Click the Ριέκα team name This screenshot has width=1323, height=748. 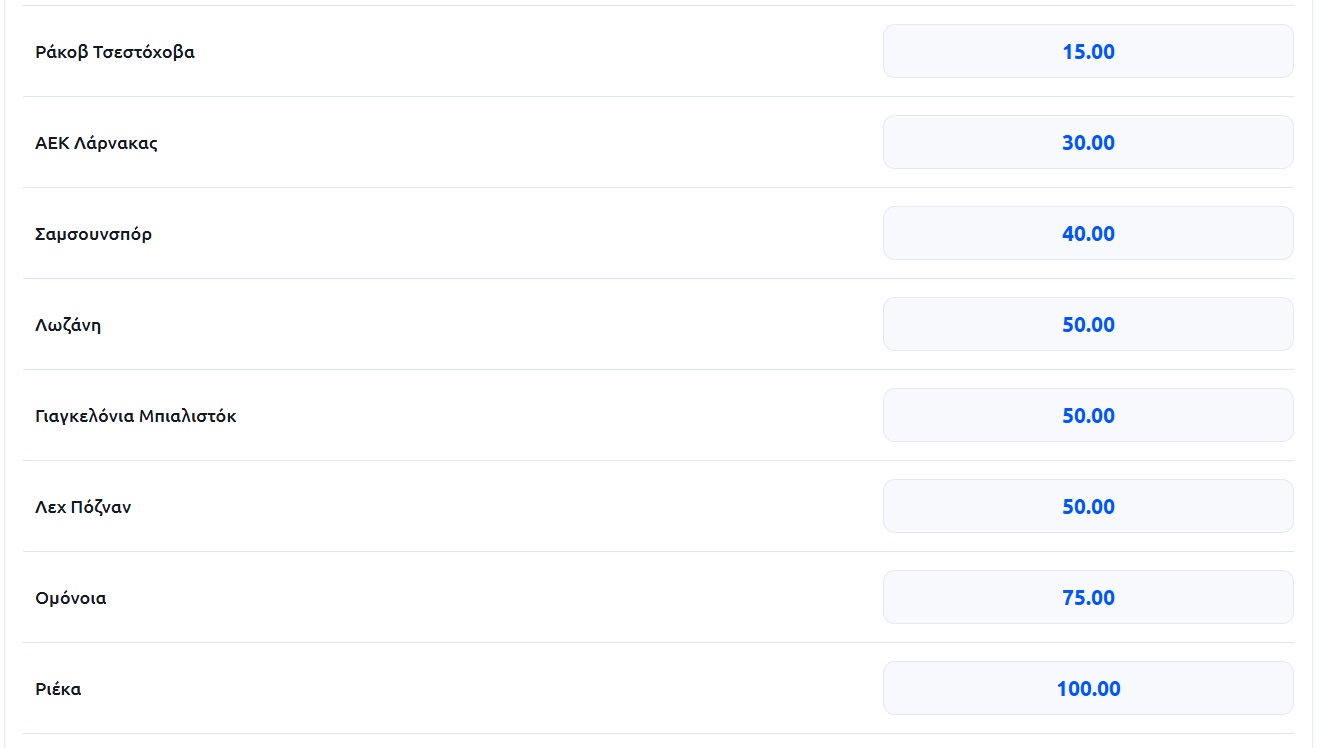tap(58, 689)
